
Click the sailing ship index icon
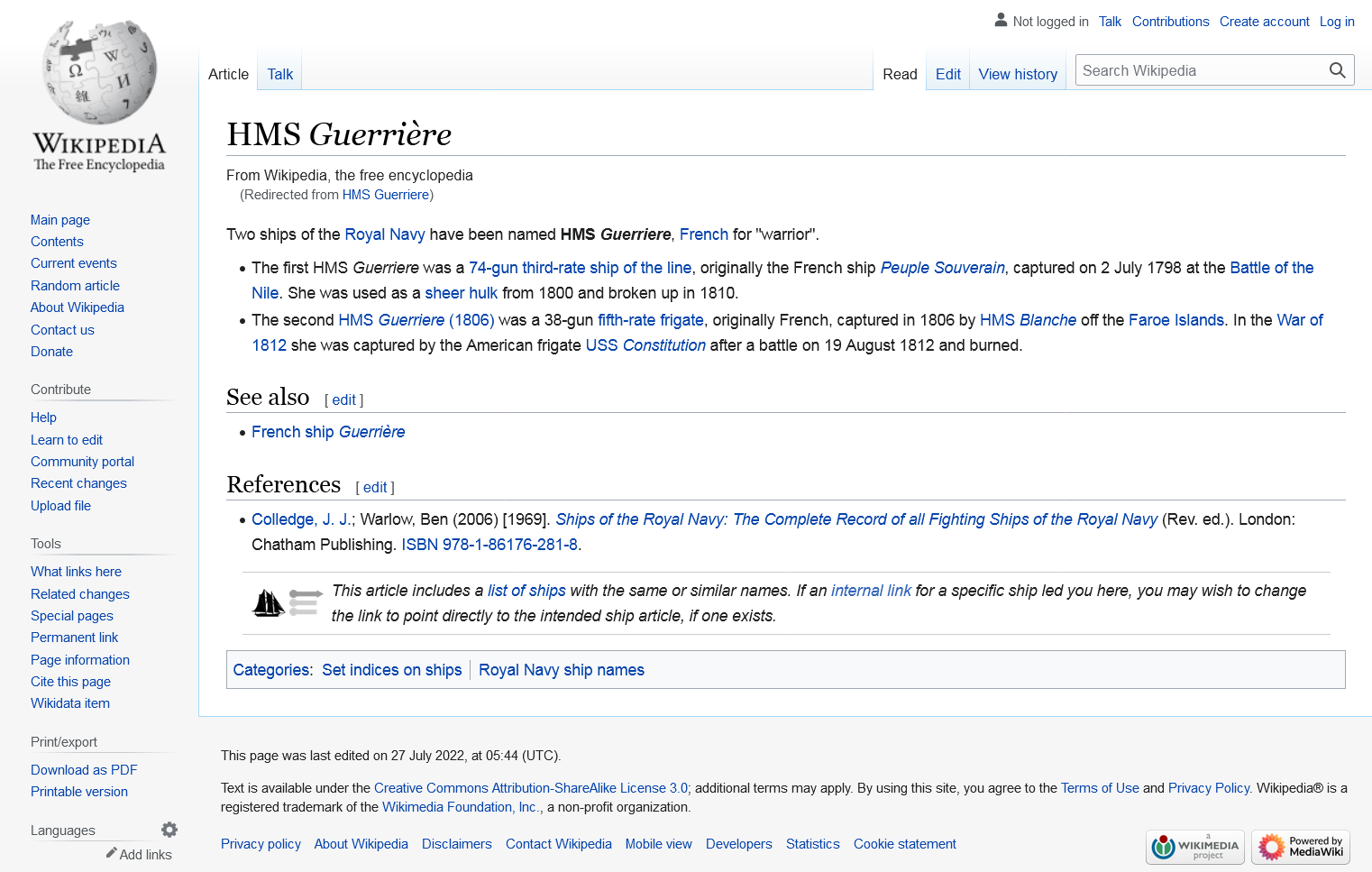pyautogui.click(x=268, y=602)
